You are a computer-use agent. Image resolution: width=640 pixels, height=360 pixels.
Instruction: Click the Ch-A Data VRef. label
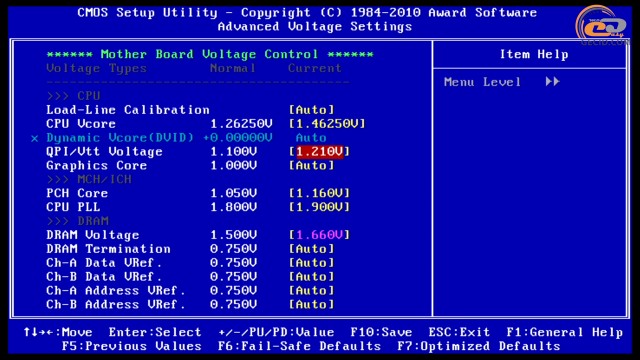[x=104, y=262]
